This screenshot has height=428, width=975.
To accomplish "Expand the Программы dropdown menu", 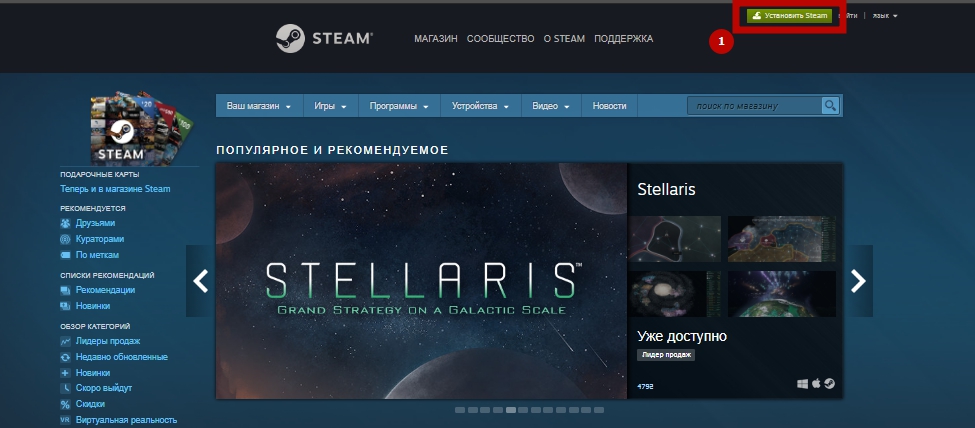I will (x=399, y=106).
